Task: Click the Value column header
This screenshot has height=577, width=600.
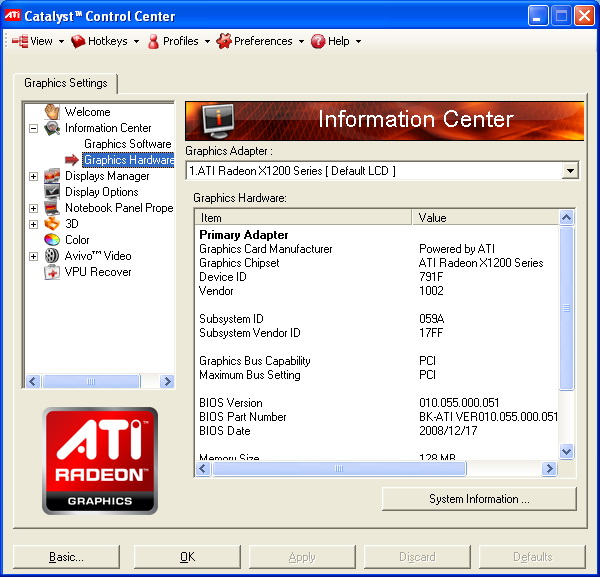Action: tap(485, 217)
